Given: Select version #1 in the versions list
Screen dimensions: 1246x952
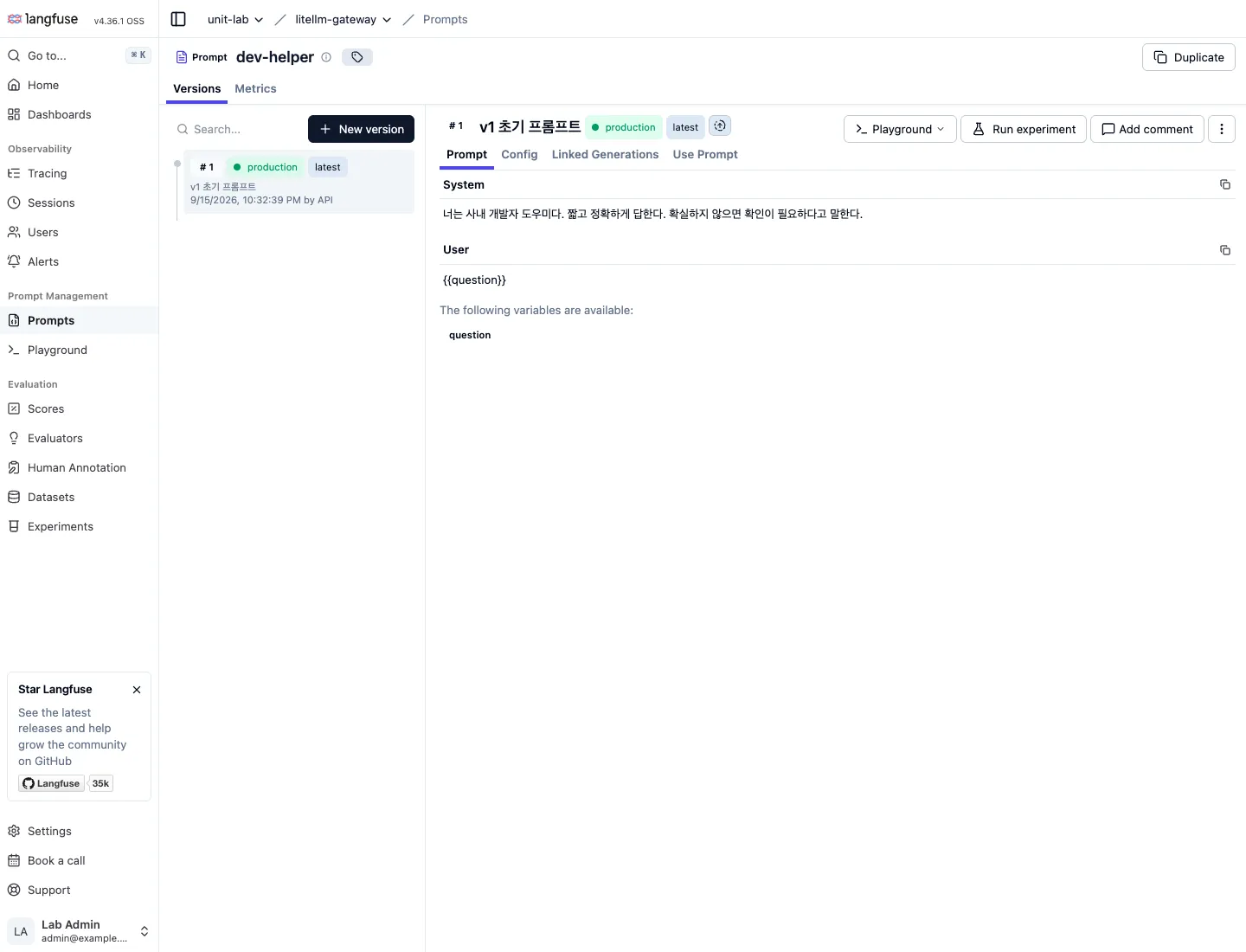Looking at the screenshot, I should tap(299, 182).
